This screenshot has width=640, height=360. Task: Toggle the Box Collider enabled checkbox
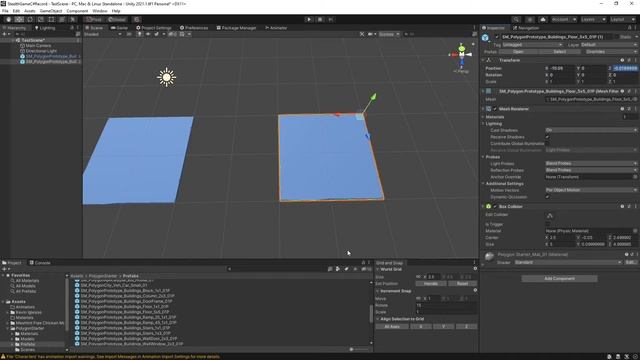pos(495,207)
